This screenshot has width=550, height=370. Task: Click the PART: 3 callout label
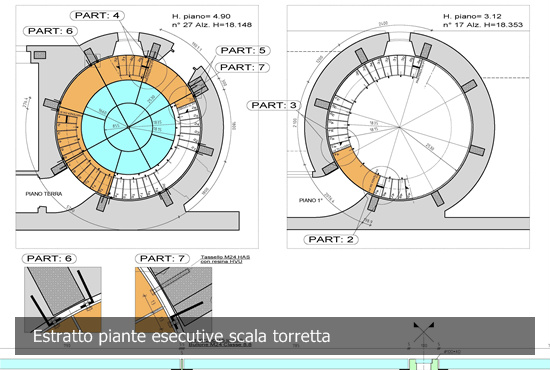[x=274, y=105]
